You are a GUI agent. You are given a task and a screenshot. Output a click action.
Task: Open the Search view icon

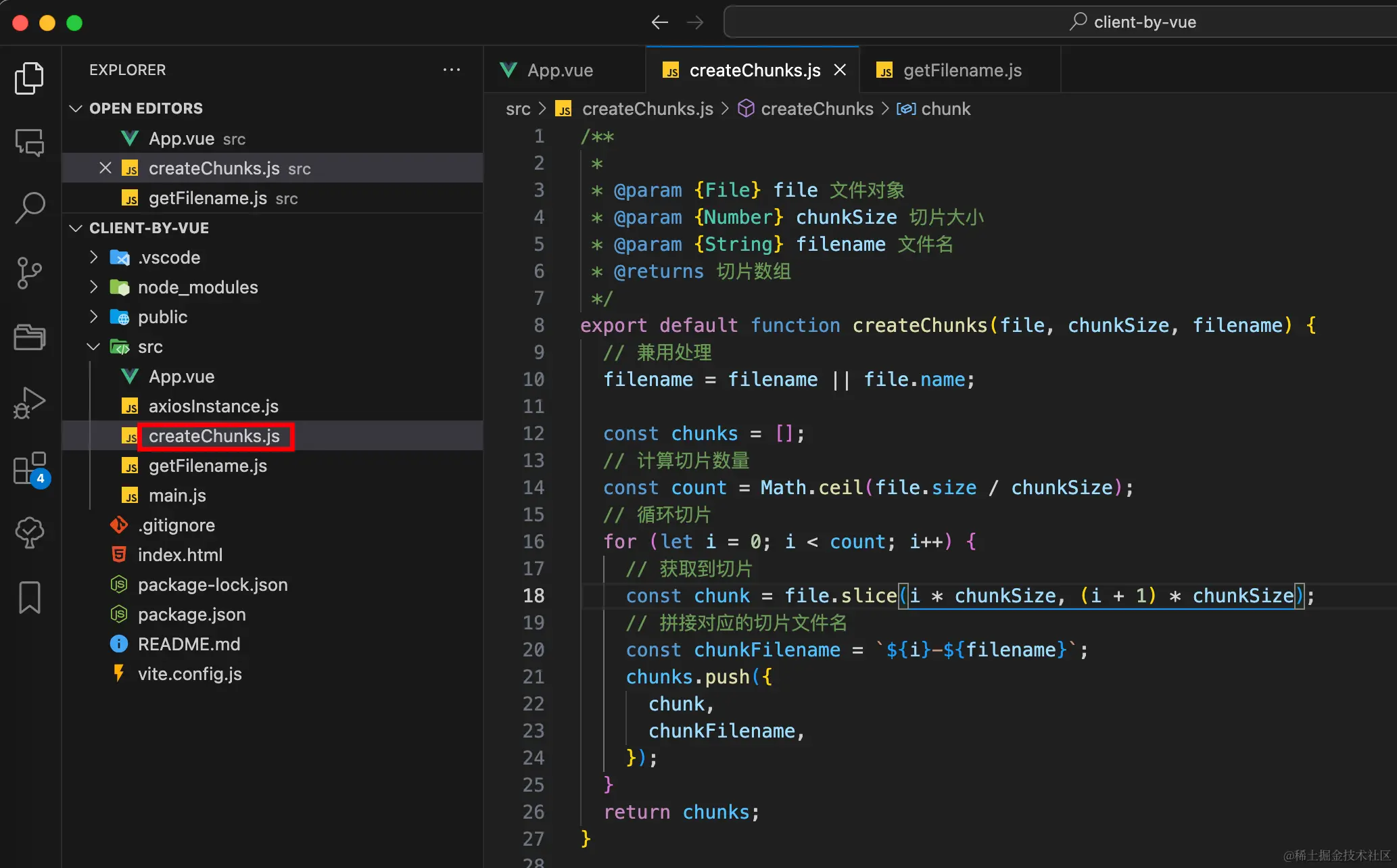[29, 208]
